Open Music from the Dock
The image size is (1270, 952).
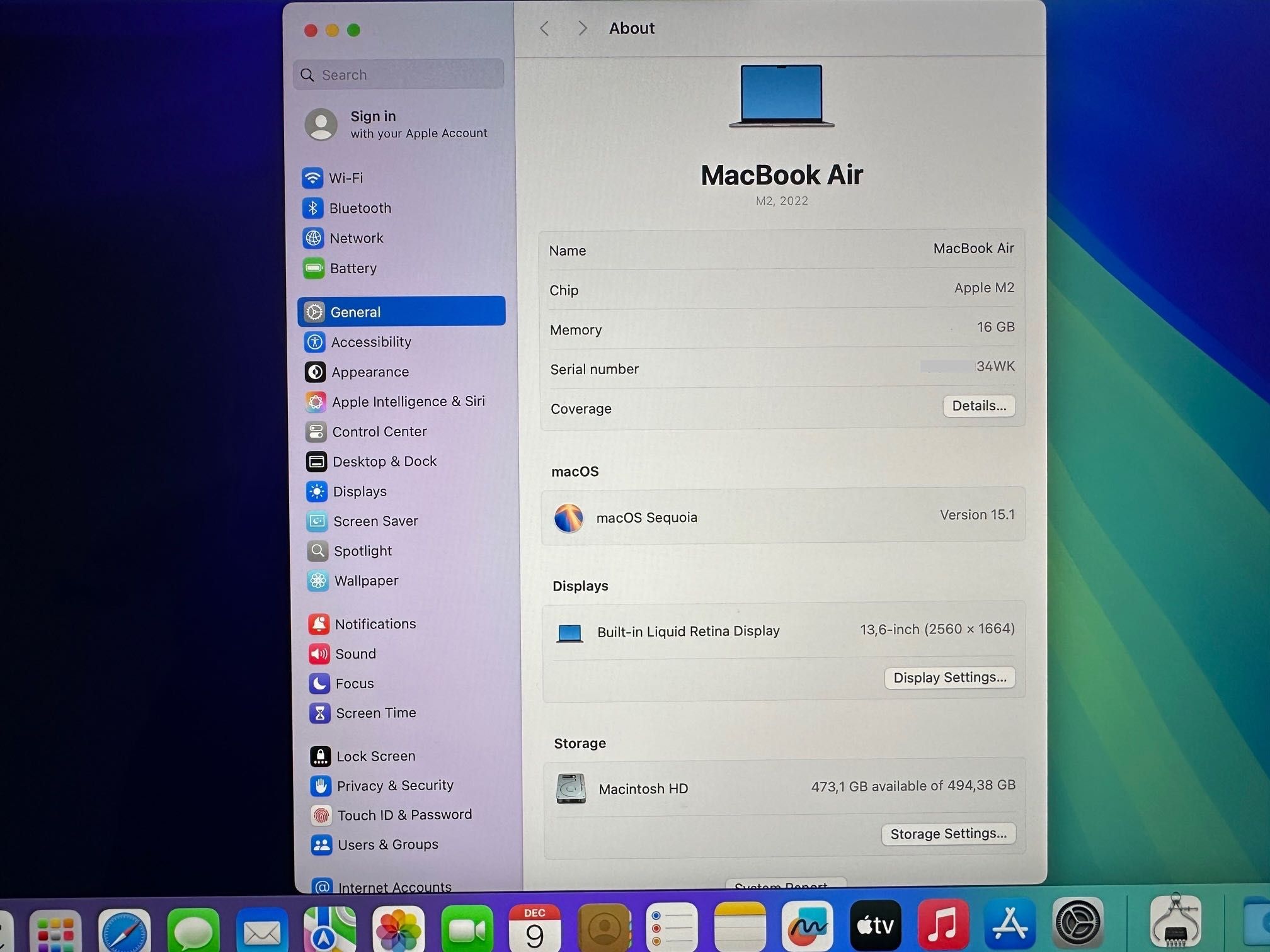(943, 924)
